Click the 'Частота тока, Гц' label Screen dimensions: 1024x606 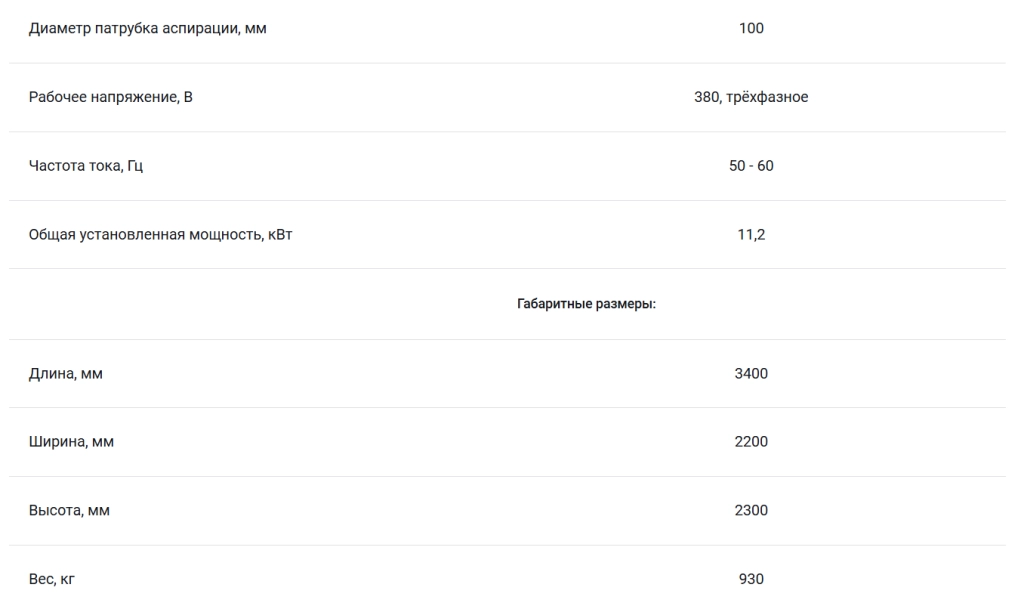[86, 166]
